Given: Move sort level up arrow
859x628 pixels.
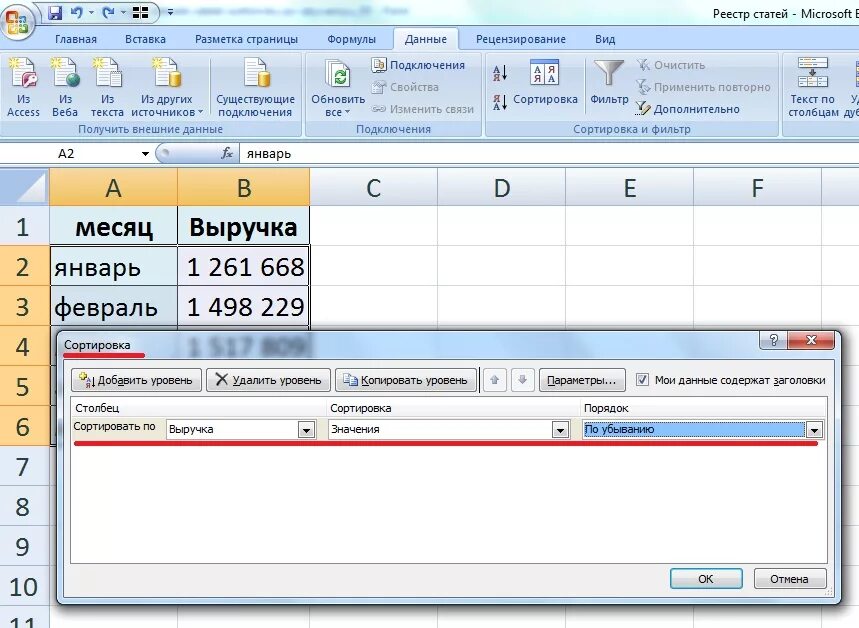Looking at the screenshot, I should tap(495, 380).
